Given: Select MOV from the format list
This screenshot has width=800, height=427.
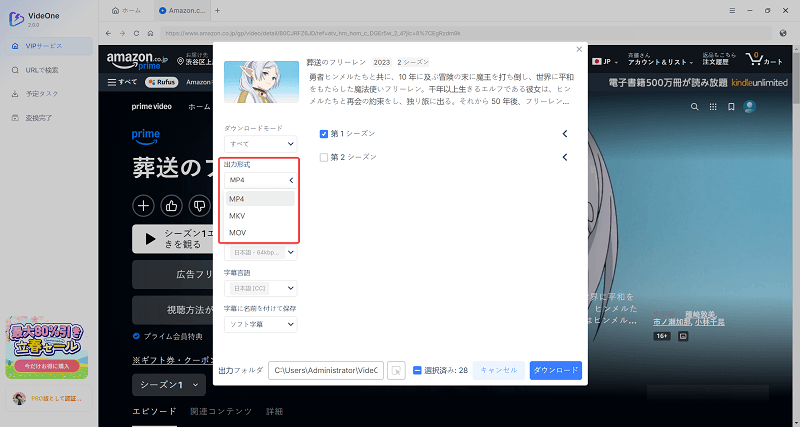Looking at the screenshot, I should point(260,233).
